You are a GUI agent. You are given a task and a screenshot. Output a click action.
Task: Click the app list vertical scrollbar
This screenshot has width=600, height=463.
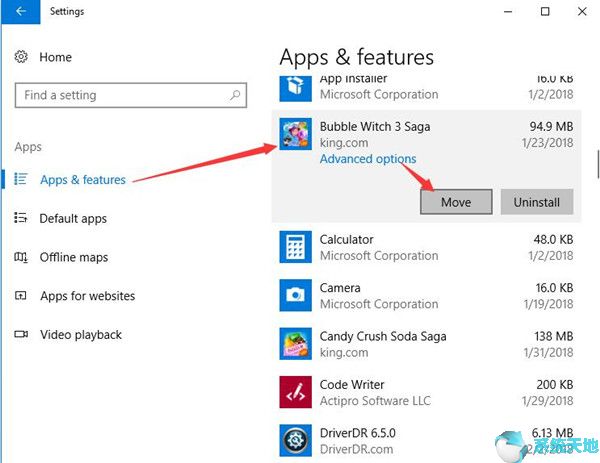(x=596, y=160)
